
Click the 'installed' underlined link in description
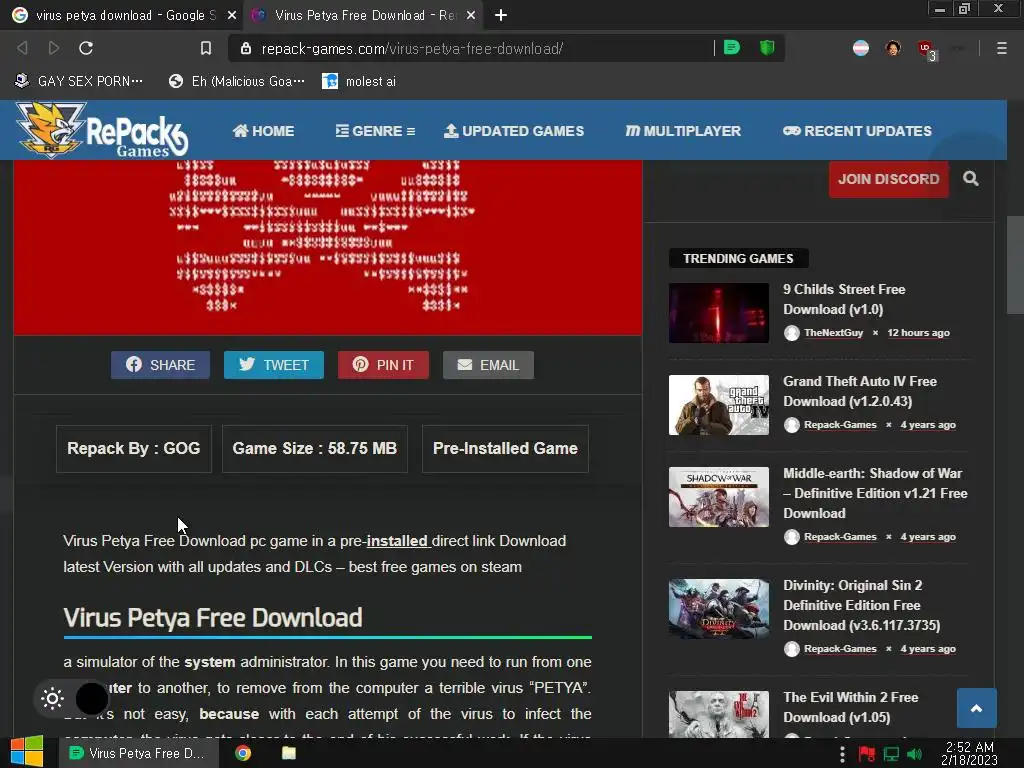coord(397,541)
